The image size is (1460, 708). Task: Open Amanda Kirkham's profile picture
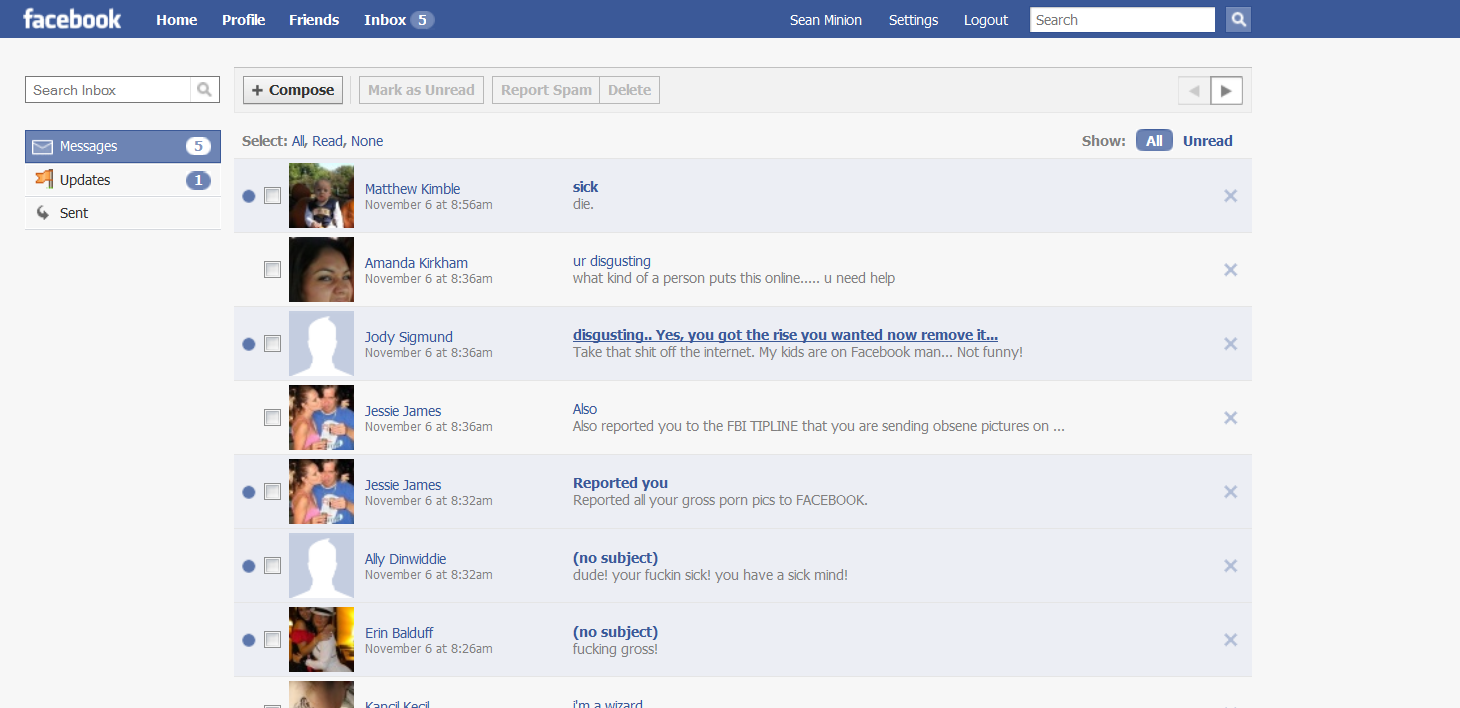(x=321, y=270)
